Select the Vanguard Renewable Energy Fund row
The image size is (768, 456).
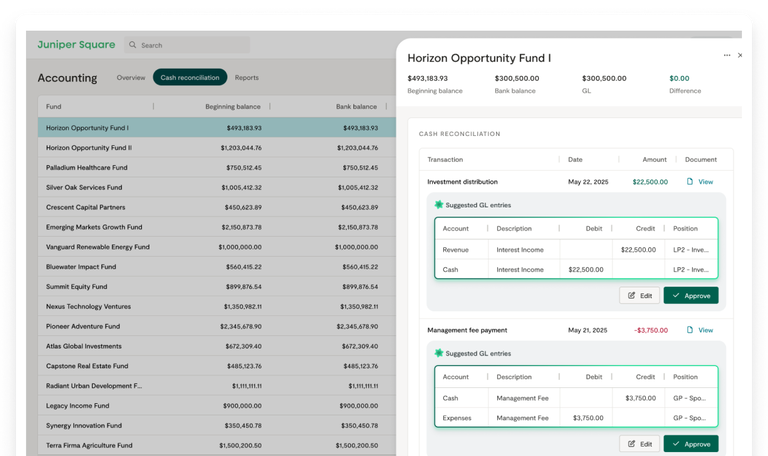216,247
